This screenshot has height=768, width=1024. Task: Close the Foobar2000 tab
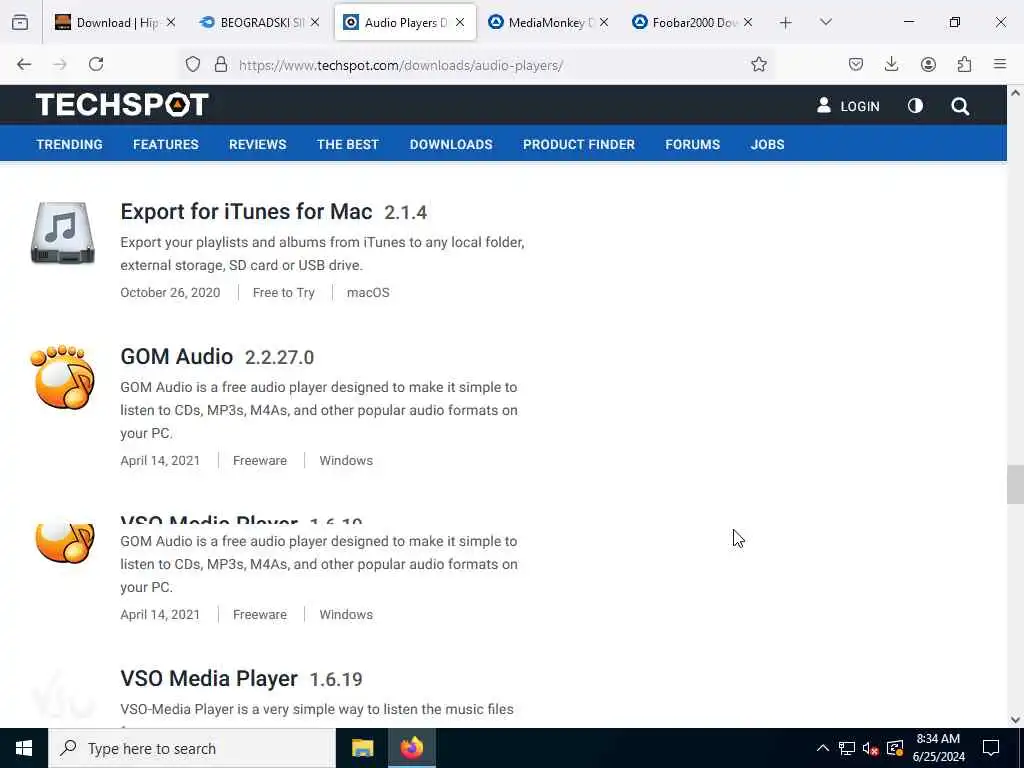pyautogui.click(x=748, y=22)
